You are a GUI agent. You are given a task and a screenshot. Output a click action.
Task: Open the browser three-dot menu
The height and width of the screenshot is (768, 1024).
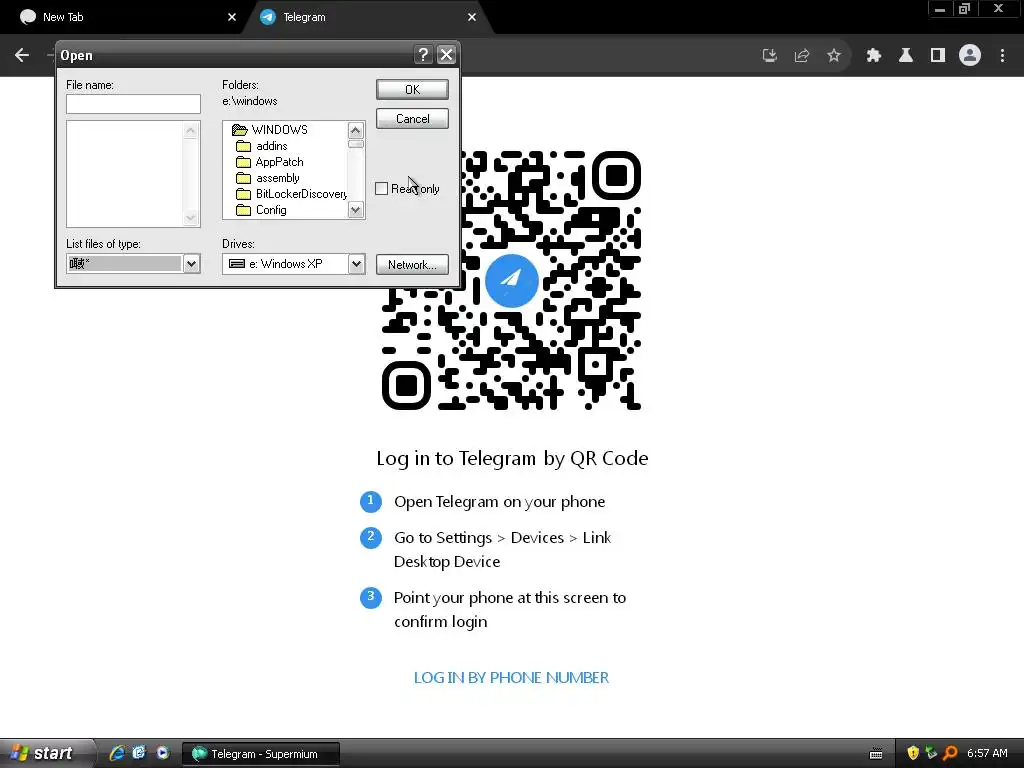[x=1002, y=56]
